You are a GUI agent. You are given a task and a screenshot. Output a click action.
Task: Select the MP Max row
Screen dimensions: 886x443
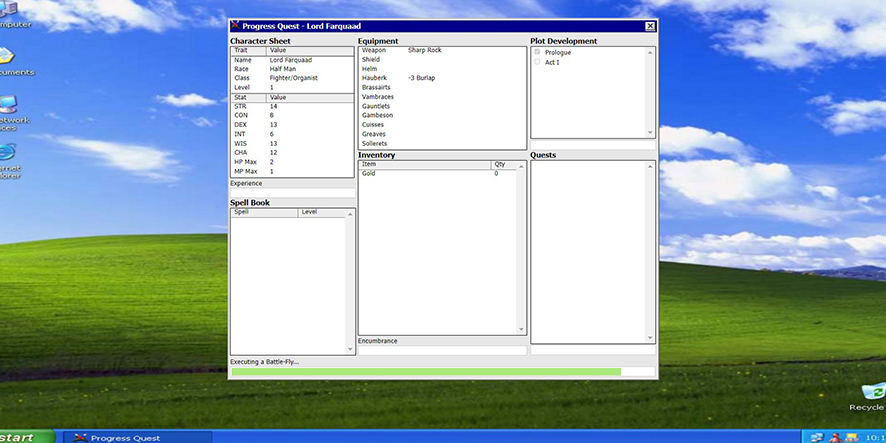coord(292,171)
